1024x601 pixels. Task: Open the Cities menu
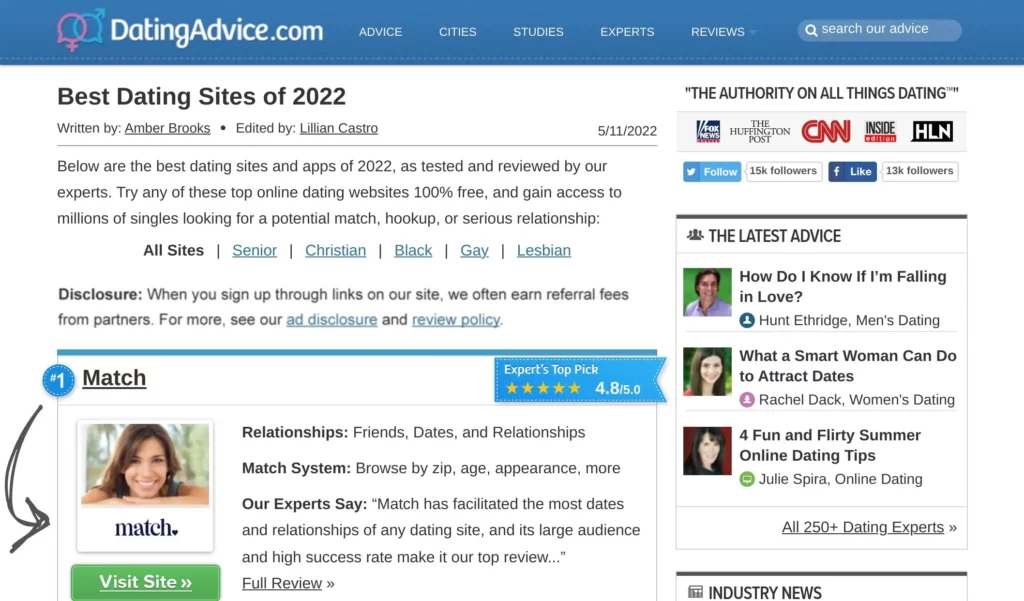point(457,31)
